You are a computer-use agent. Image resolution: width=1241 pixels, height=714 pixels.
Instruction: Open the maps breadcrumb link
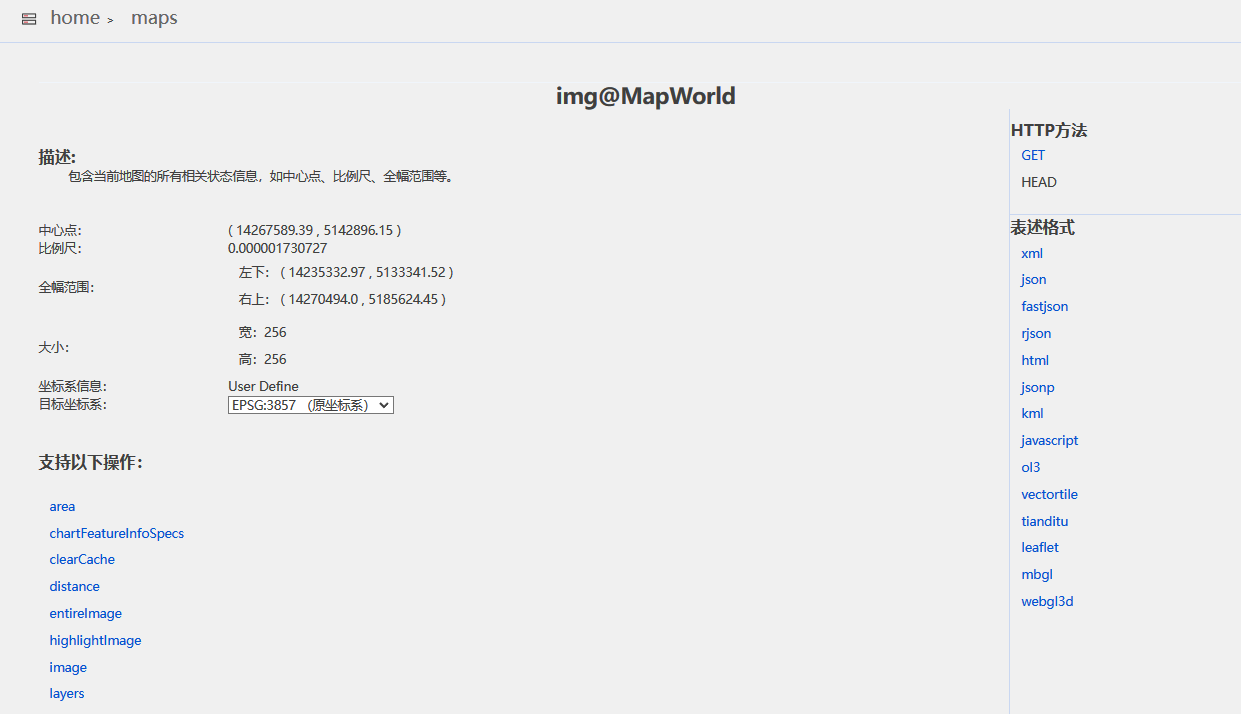pos(154,18)
